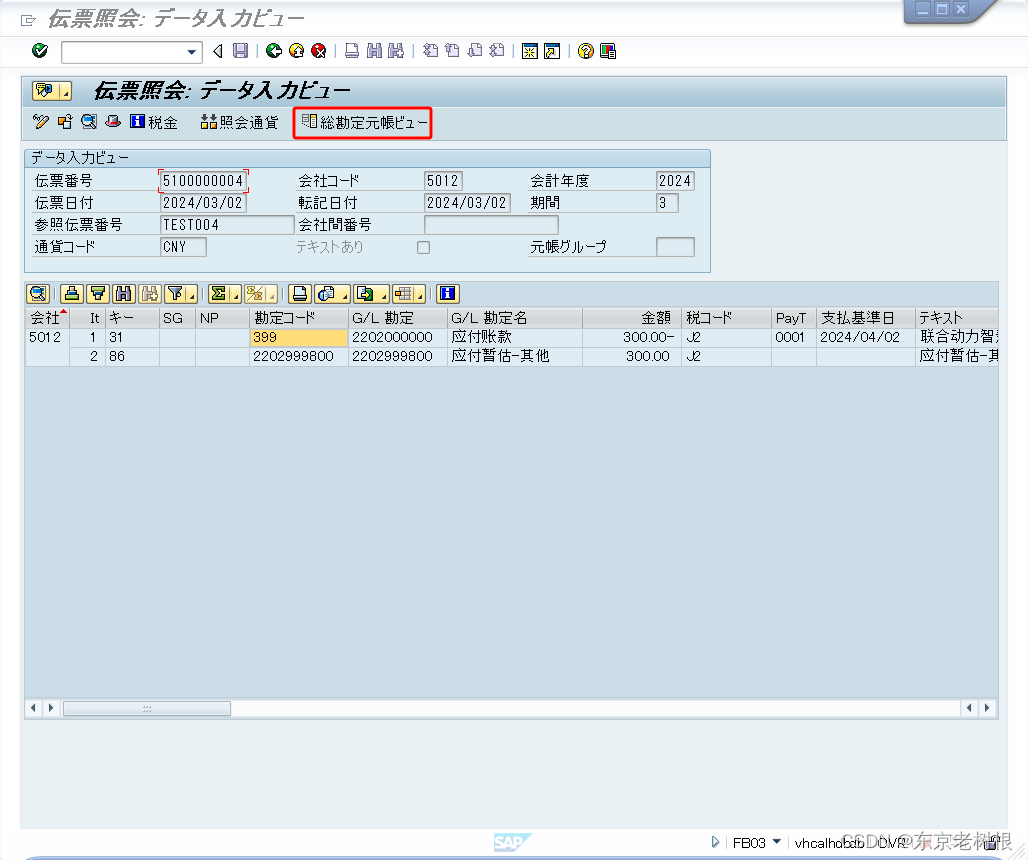Open the find icon in the item grid
Image resolution: width=1028 pixels, height=860 pixels.
pyautogui.click(x=121, y=294)
